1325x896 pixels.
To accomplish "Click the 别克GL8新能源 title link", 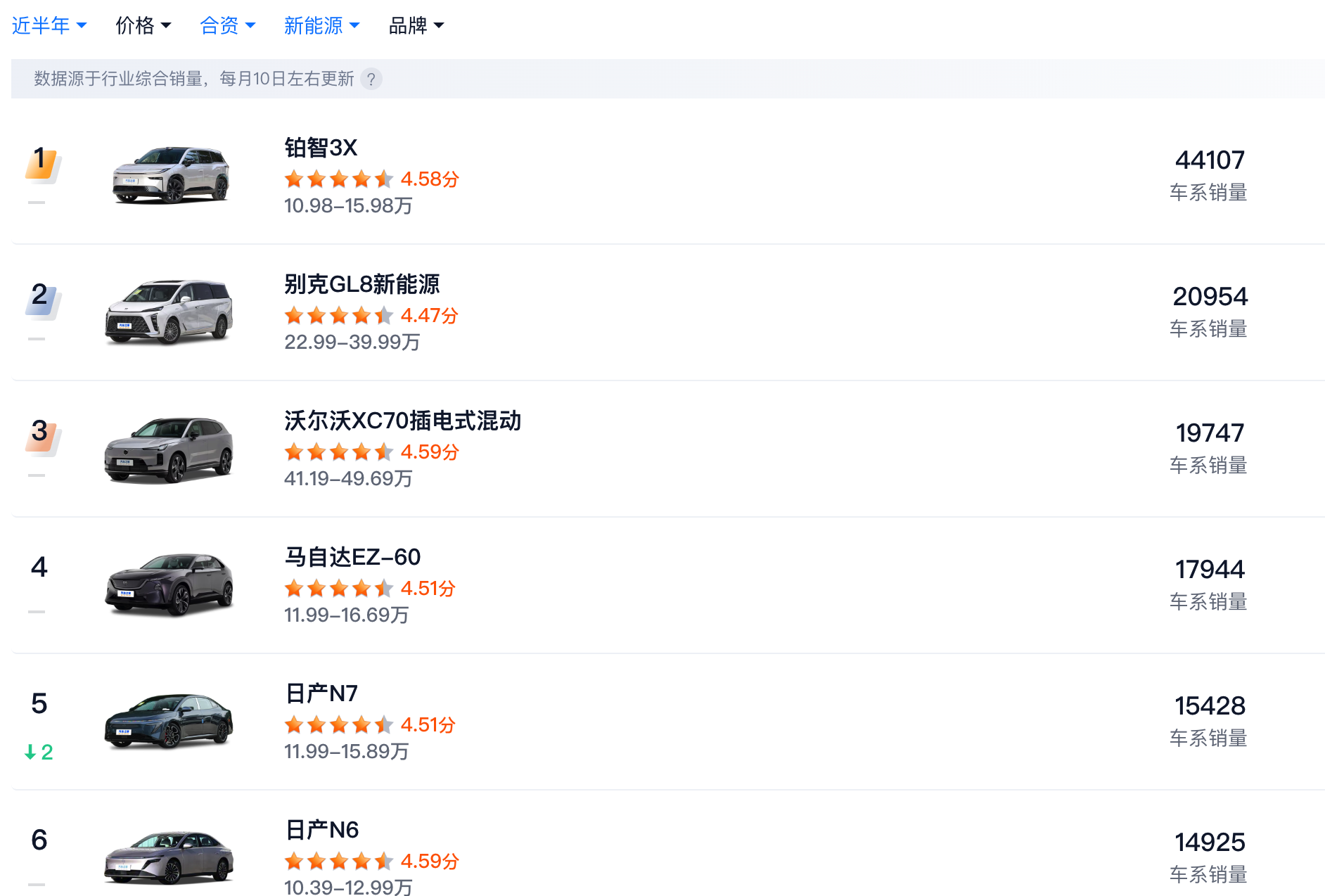I will coord(362,284).
